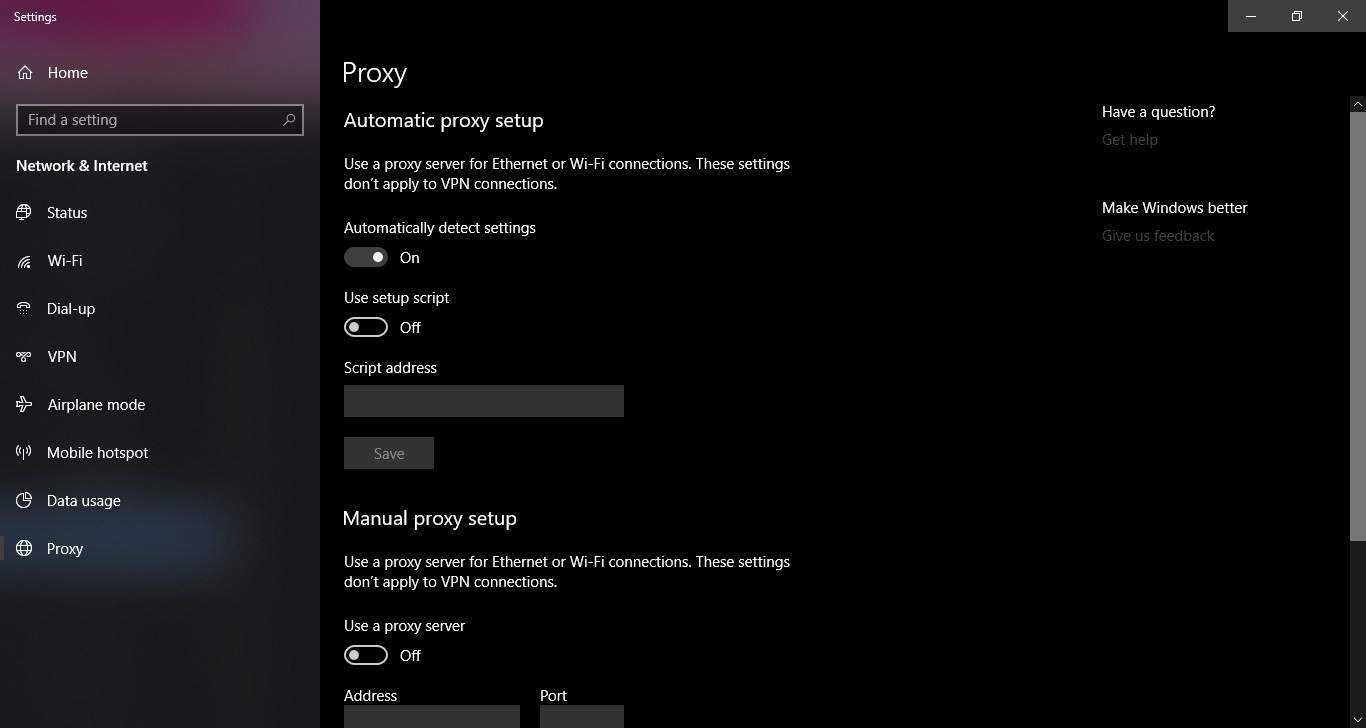Turn off Automatically detect settings toggle

point(366,257)
